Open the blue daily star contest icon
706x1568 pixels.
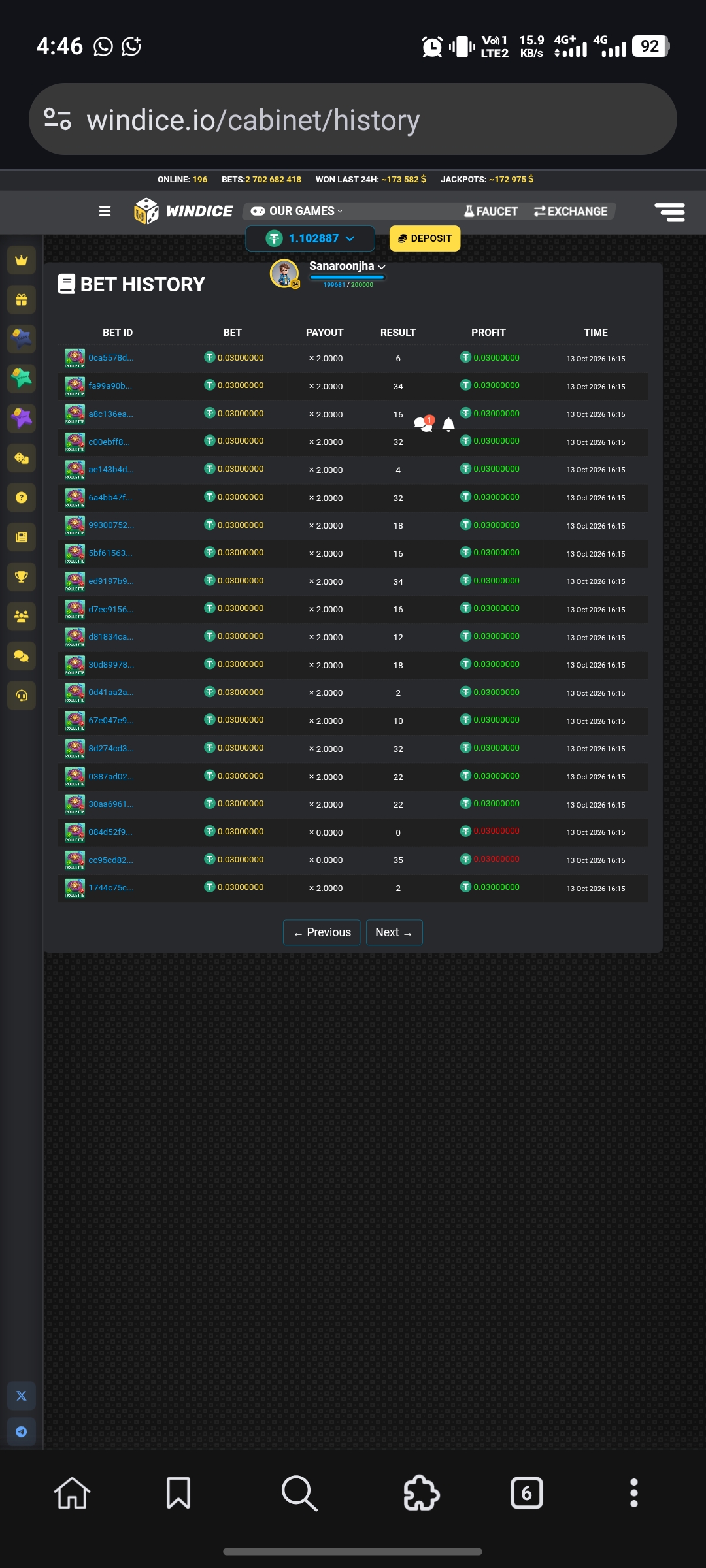pos(22,339)
